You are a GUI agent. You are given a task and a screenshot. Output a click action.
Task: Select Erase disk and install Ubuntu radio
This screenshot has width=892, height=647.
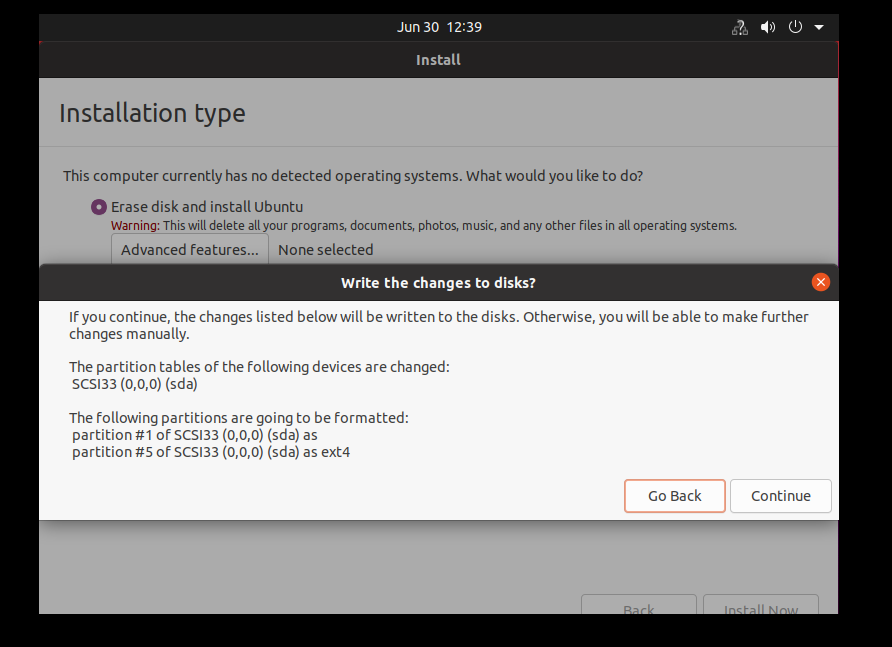[x=98, y=207]
